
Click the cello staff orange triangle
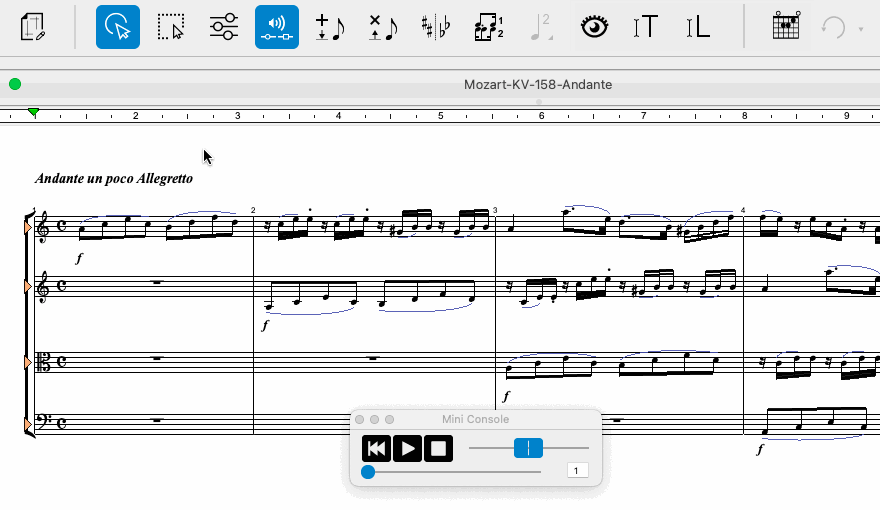tap(28, 425)
